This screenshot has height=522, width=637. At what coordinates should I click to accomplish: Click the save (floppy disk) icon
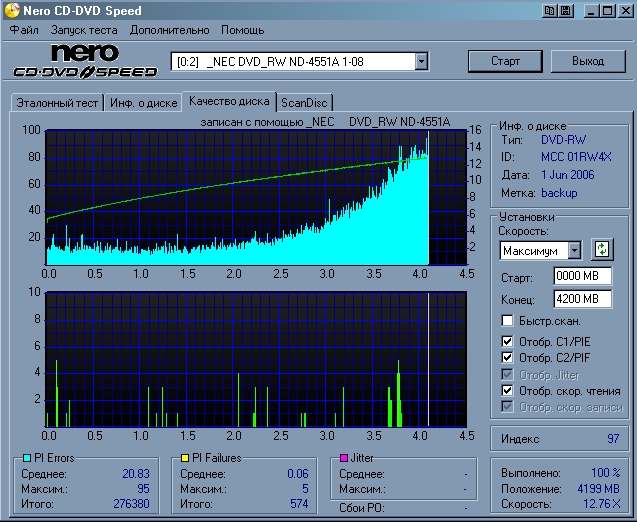[x=565, y=11]
